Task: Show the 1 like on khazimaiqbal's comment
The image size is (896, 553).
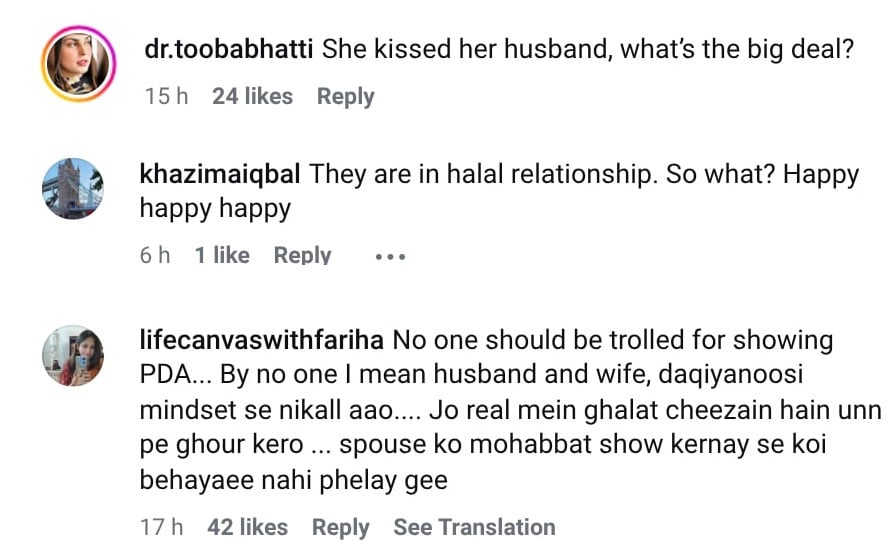Action: [222, 256]
